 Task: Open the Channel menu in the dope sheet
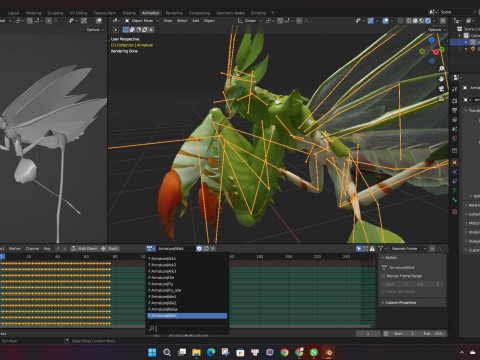(x=32, y=248)
